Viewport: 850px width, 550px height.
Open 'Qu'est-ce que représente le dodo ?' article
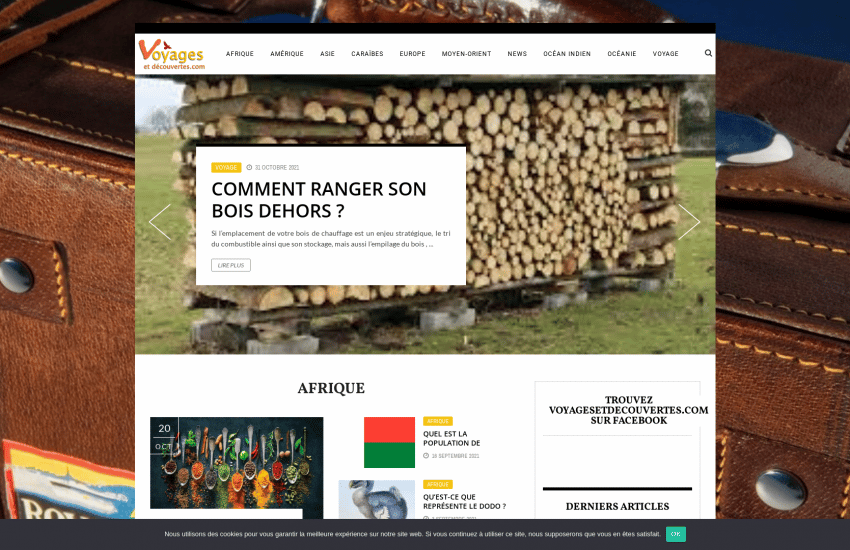pos(464,501)
